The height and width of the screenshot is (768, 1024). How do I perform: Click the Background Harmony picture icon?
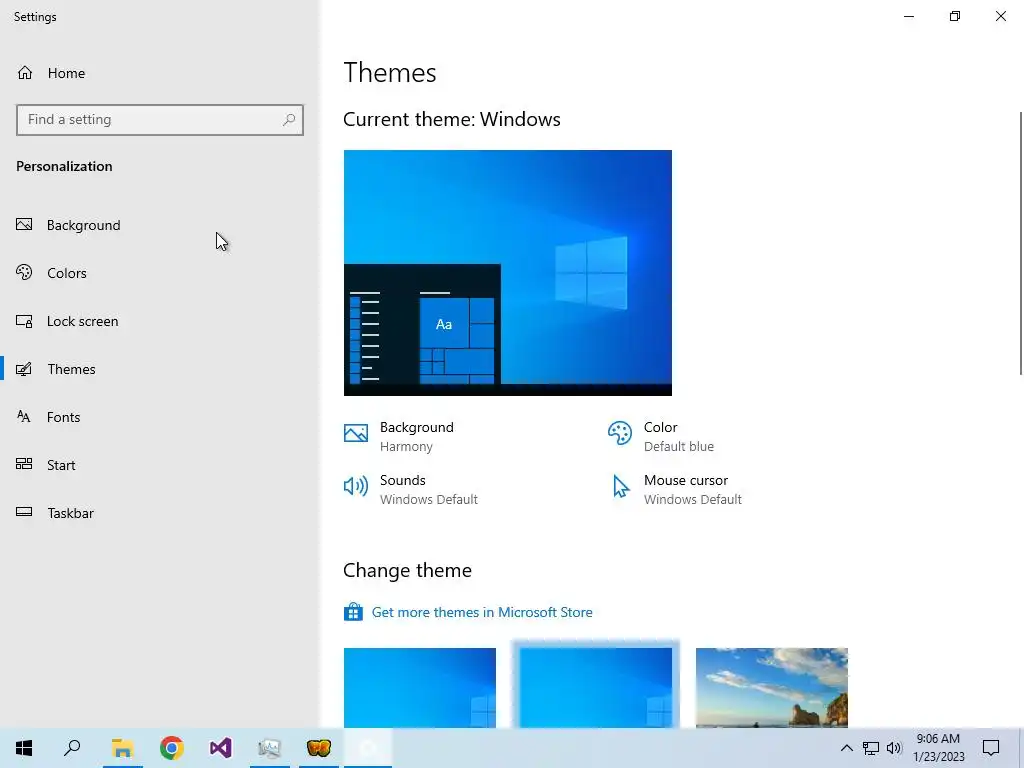[356, 433]
